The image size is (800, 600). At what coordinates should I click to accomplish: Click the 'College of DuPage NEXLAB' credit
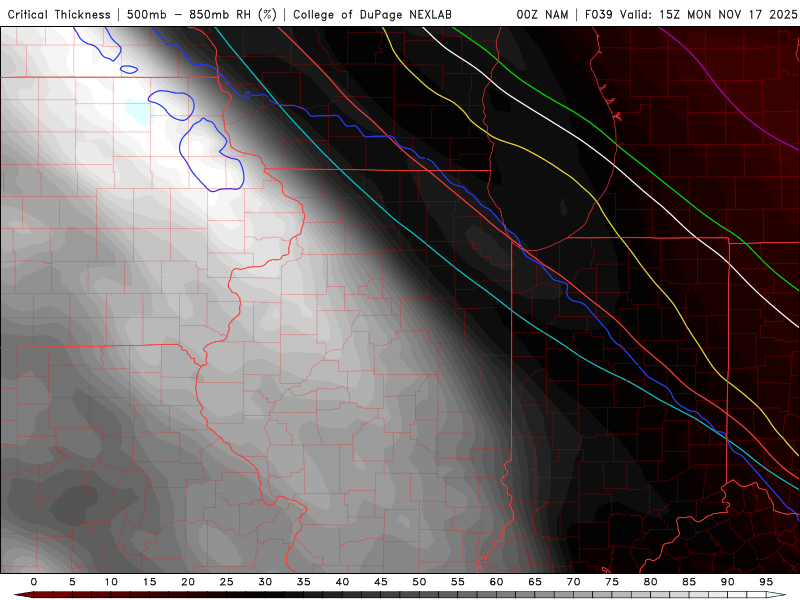coord(372,14)
